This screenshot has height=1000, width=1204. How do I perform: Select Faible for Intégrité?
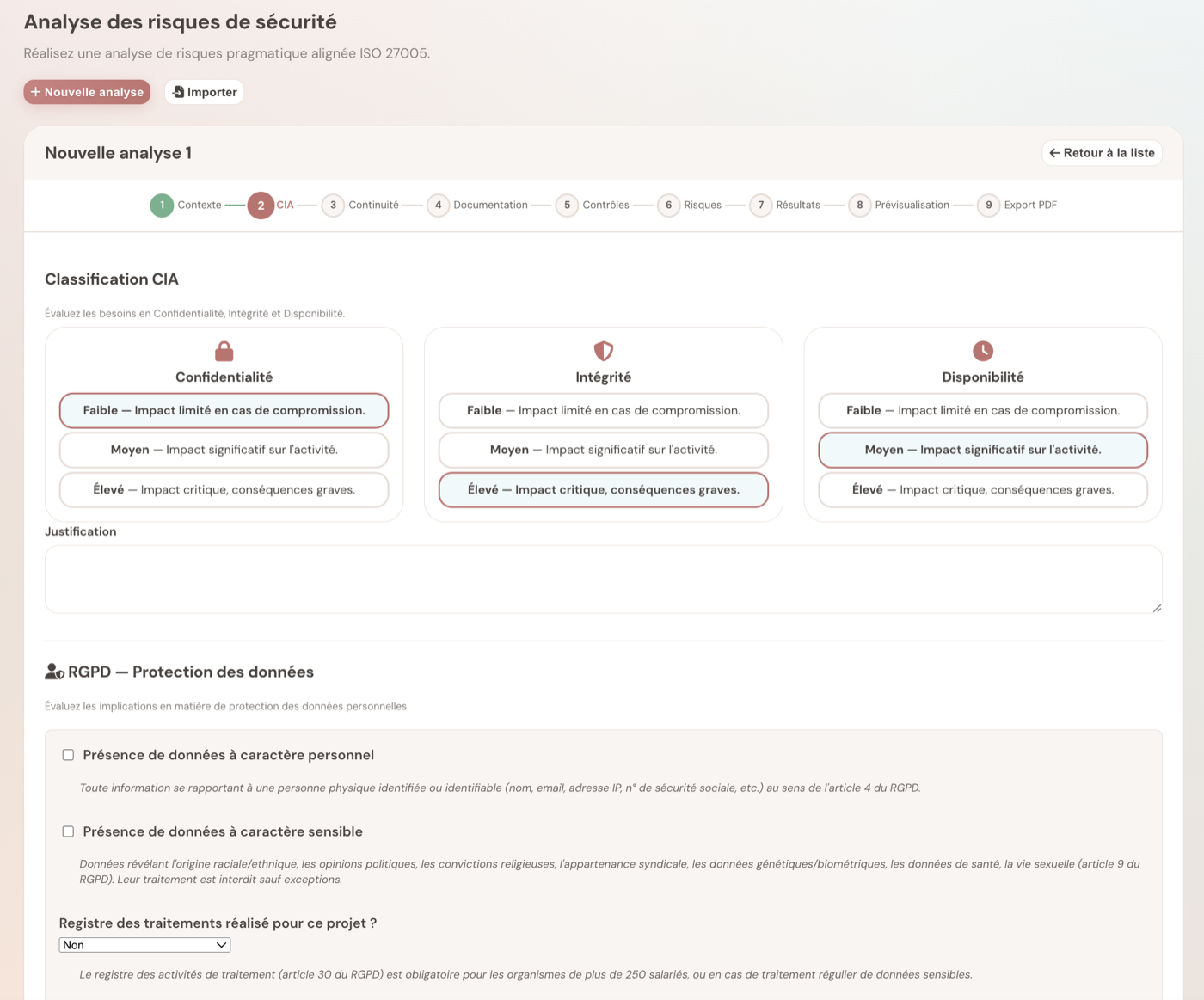tap(603, 410)
